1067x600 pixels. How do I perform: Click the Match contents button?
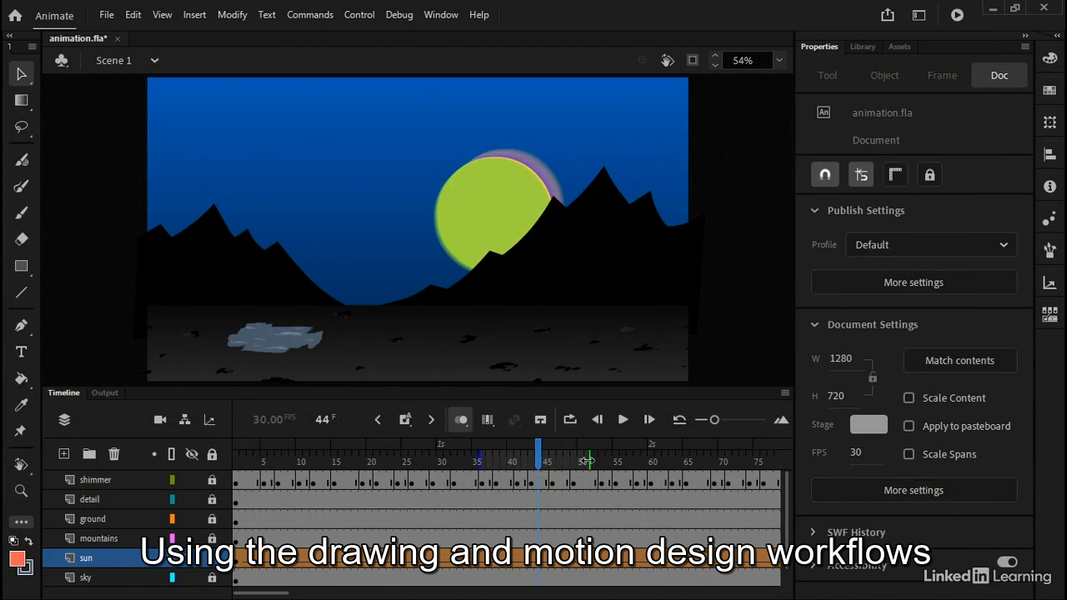959,360
